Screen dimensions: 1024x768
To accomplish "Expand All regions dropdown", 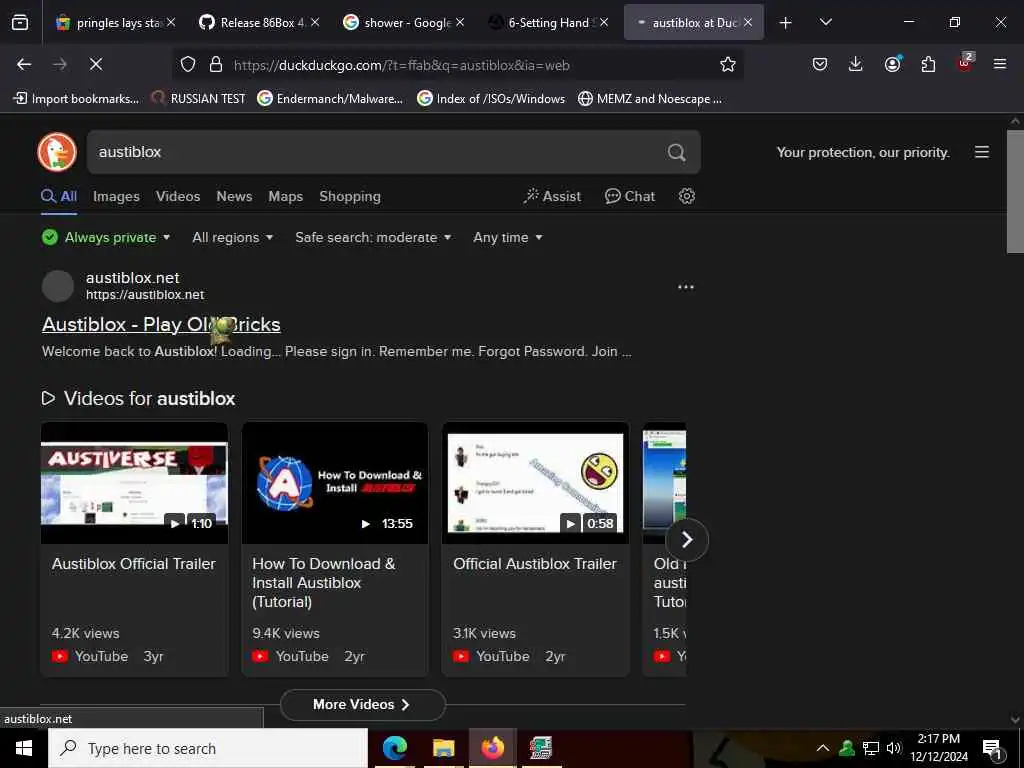I will [x=232, y=237].
